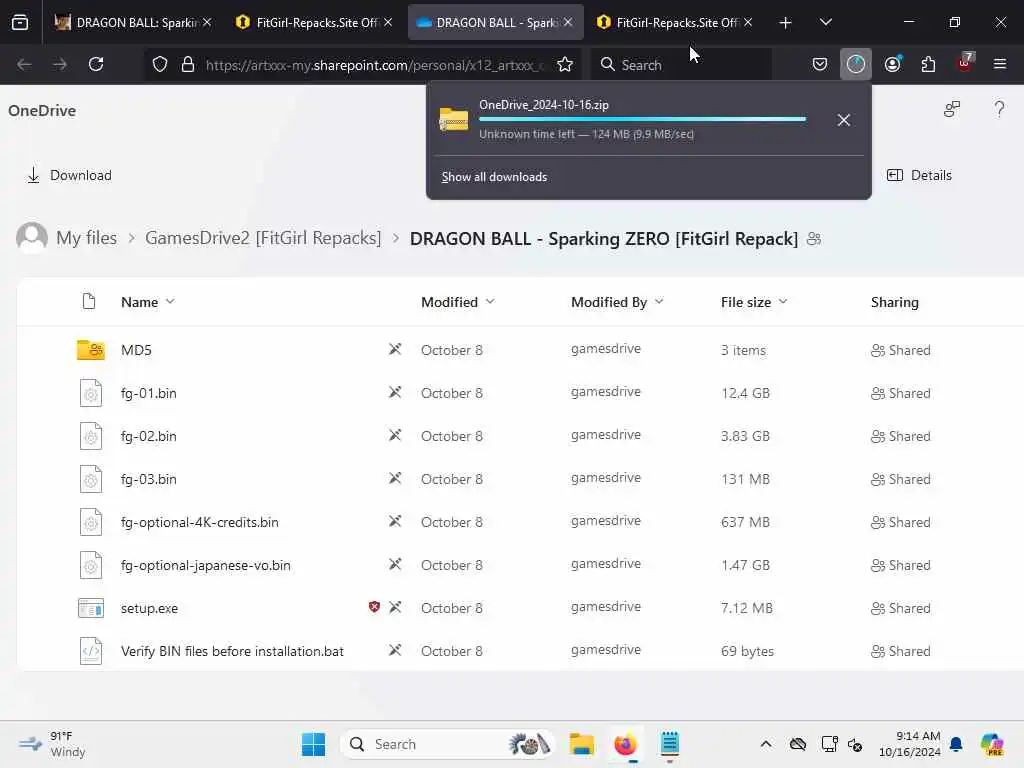This screenshot has width=1024, height=768.
Task: Click the Windows taskbar search box
Action: [x=447, y=744]
